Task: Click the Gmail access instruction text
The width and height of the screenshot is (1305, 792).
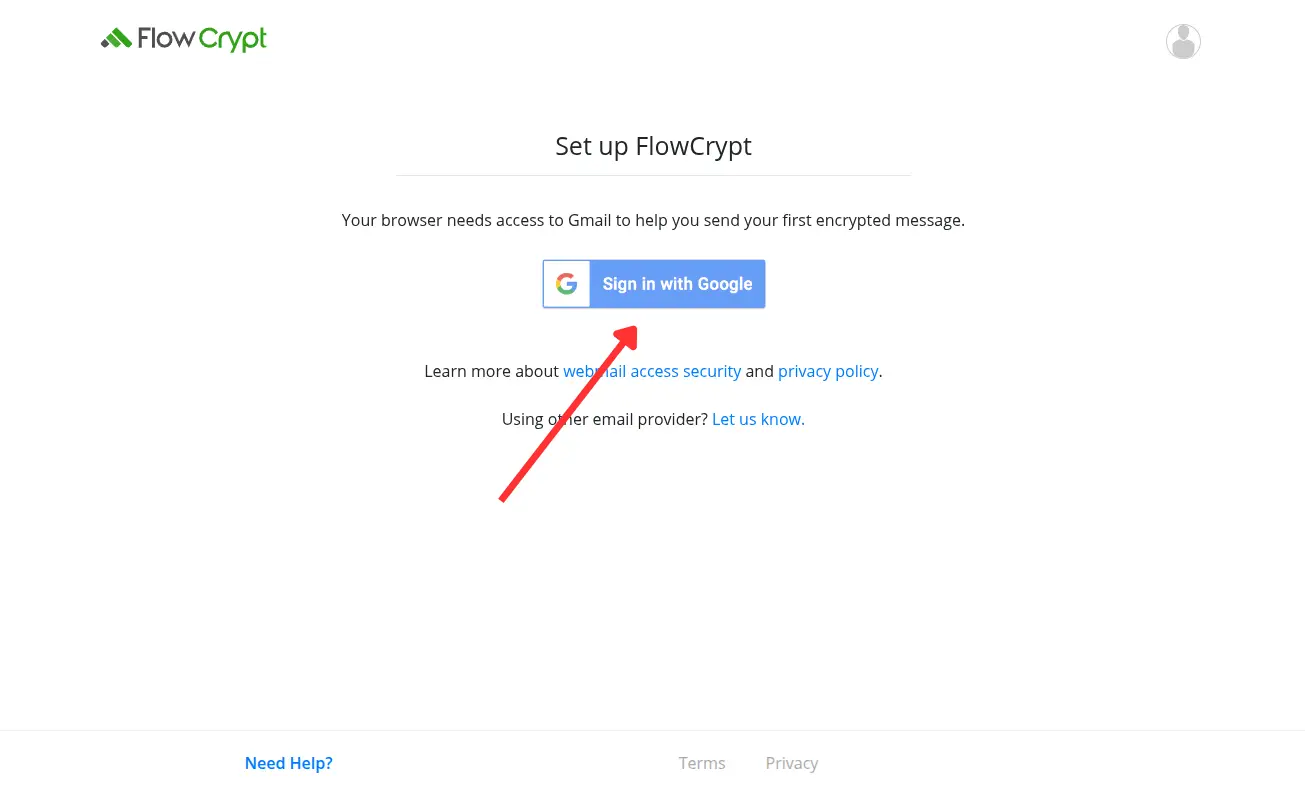Action: click(653, 220)
